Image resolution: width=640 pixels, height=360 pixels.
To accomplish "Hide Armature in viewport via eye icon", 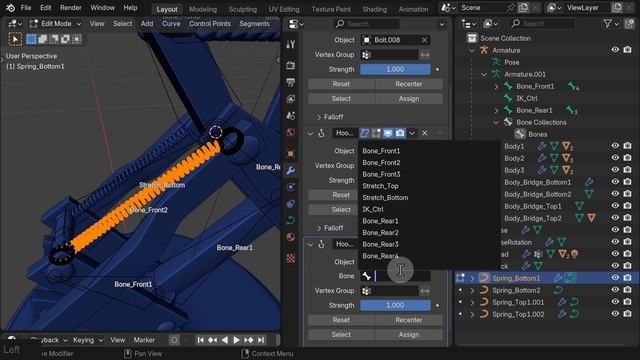I will 615,50.
